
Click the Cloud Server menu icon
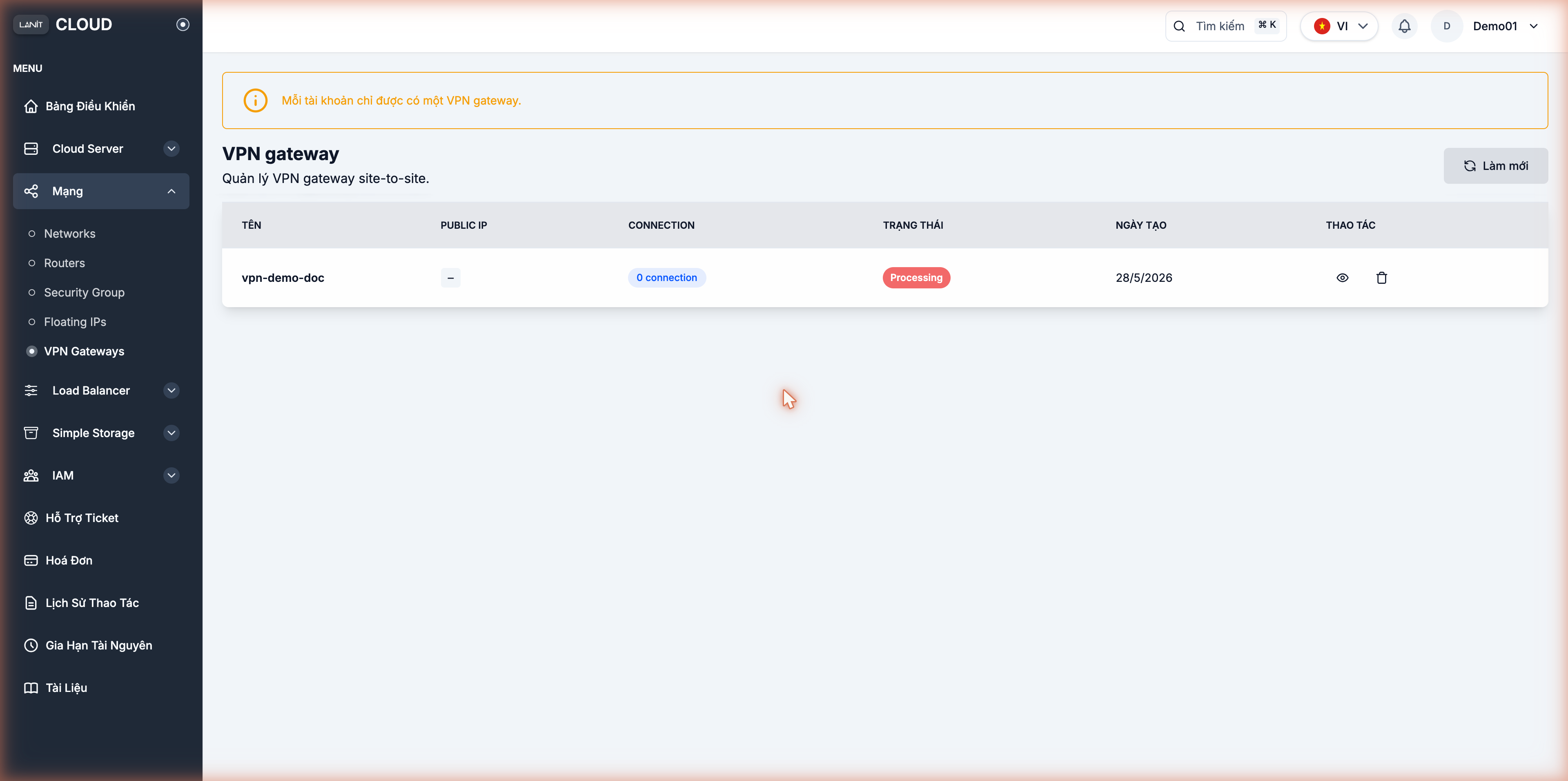[31, 149]
